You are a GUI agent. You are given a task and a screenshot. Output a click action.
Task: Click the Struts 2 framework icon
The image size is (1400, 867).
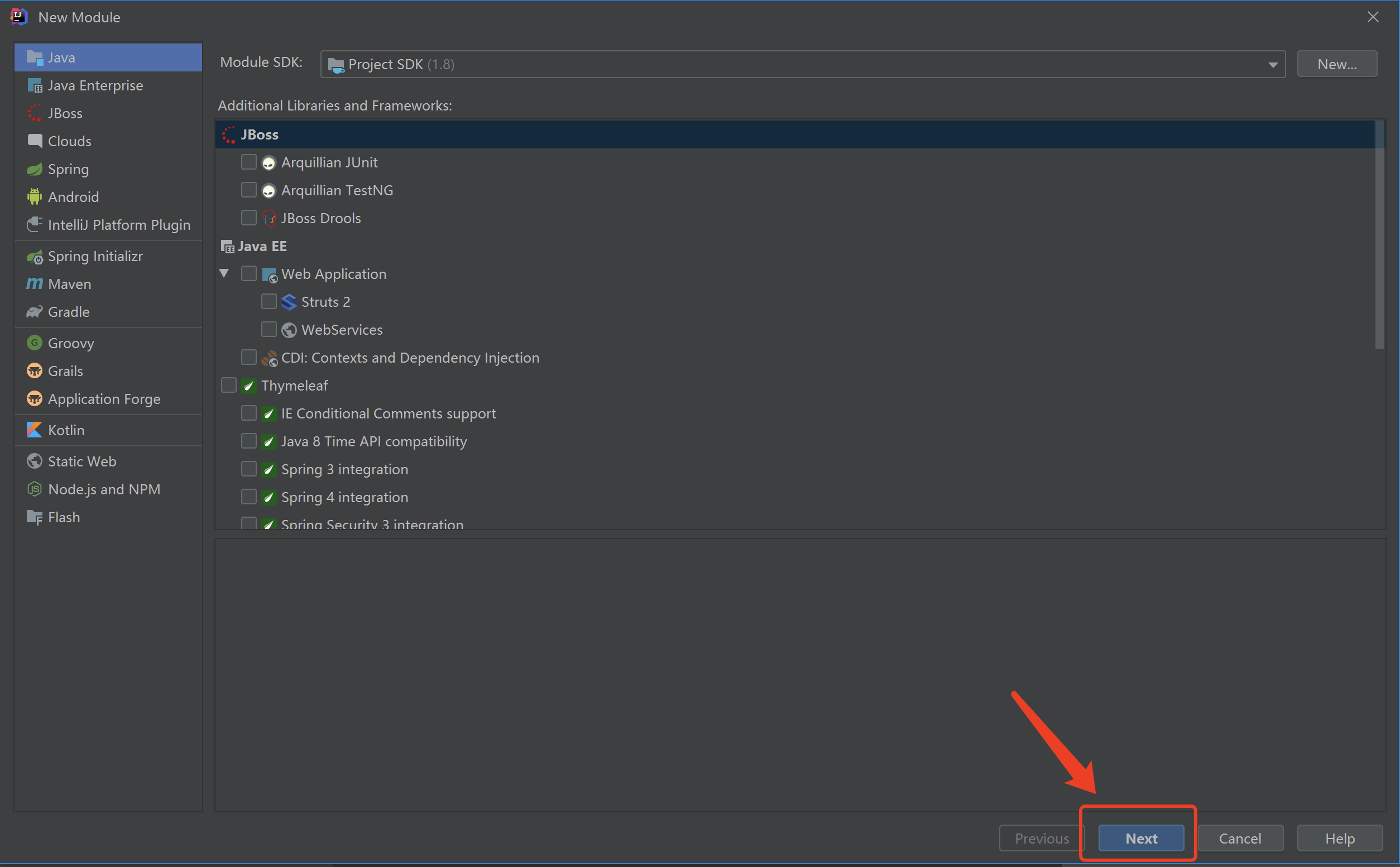(x=289, y=302)
